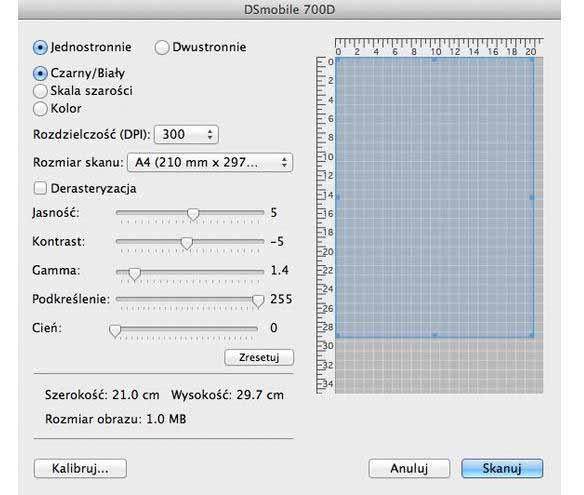The height and width of the screenshot is (495, 584).
Task: Cancel with the Anuluj button
Action: pyautogui.click(x=409, y=468)
